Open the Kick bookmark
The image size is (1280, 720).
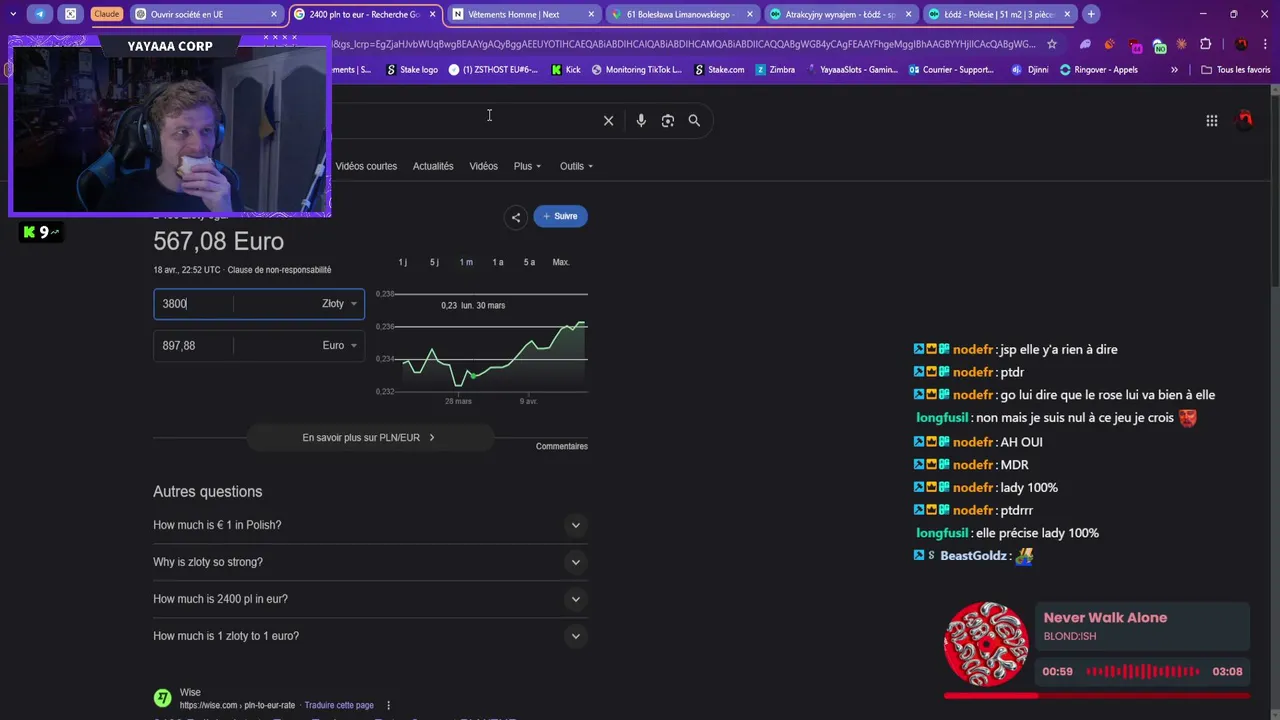coord(566,70)
